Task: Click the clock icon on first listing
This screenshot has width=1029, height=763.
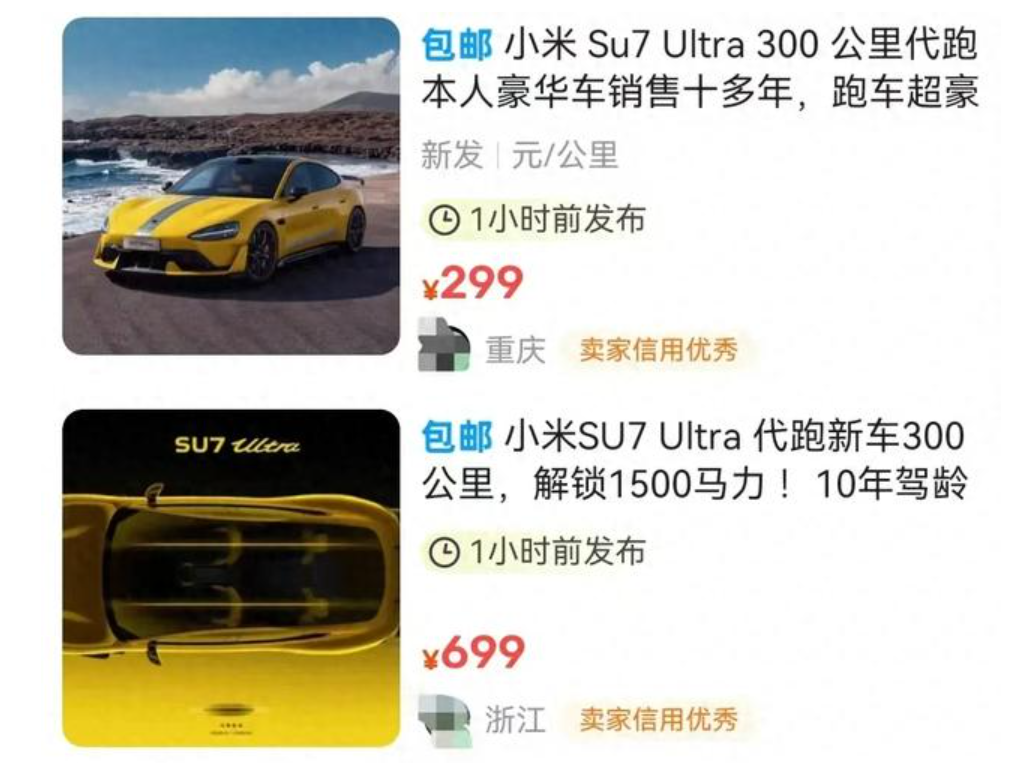Action: (x=444, y=220)
